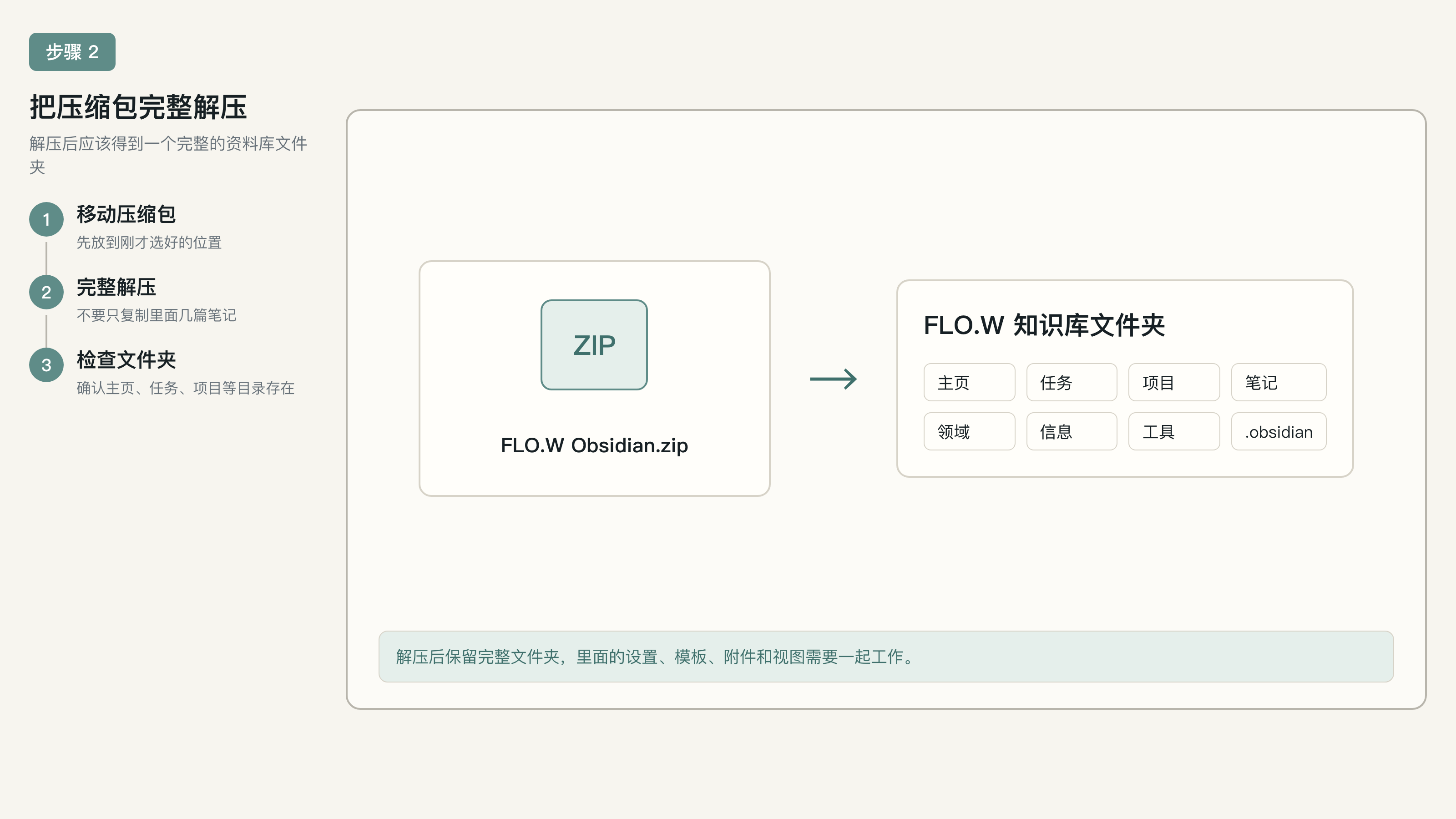Select the numbered circle beside 检查文件夹

(x=46, y=365)
